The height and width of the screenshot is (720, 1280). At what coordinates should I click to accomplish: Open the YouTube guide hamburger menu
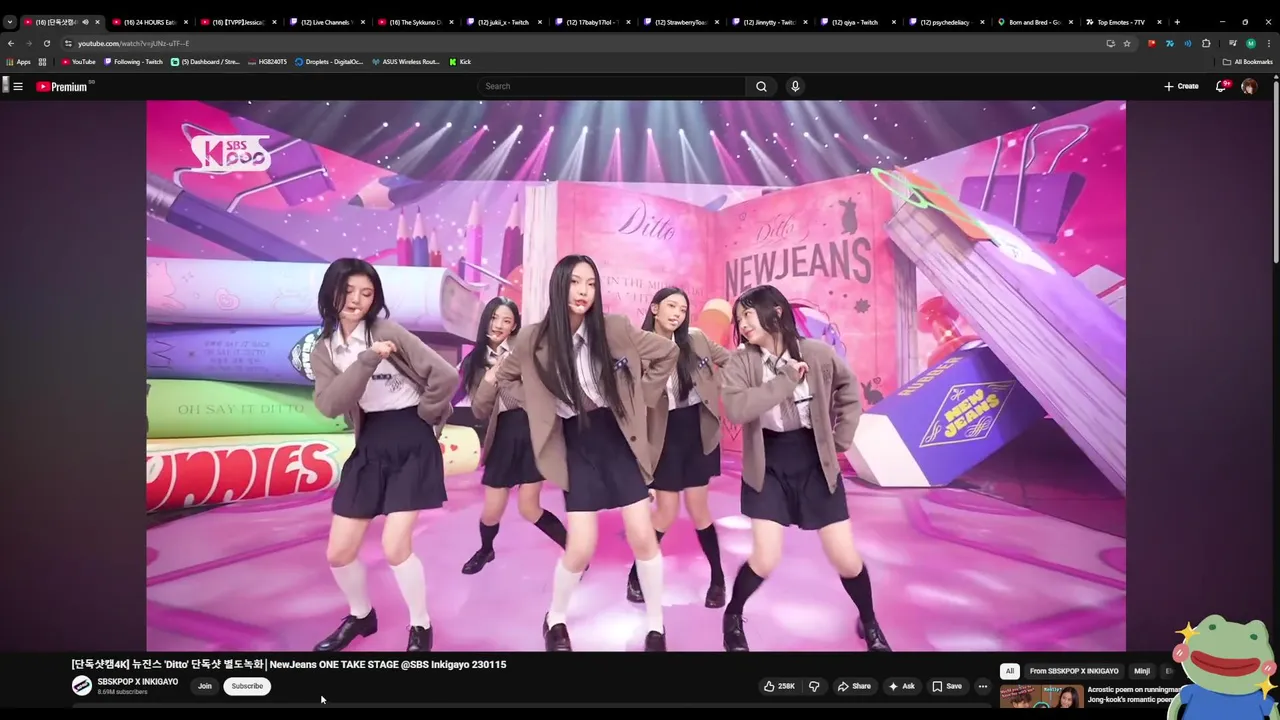[x=18, y=86]
